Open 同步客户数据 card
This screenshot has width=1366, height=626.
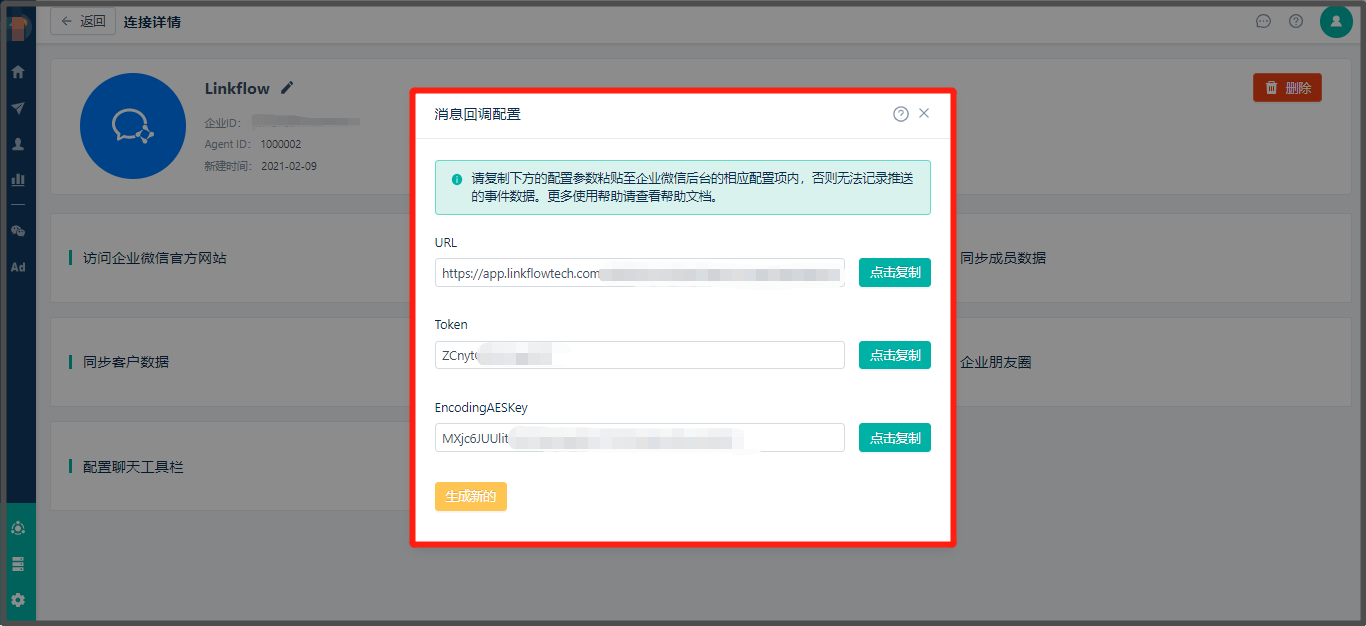click(x=230, y=362)
